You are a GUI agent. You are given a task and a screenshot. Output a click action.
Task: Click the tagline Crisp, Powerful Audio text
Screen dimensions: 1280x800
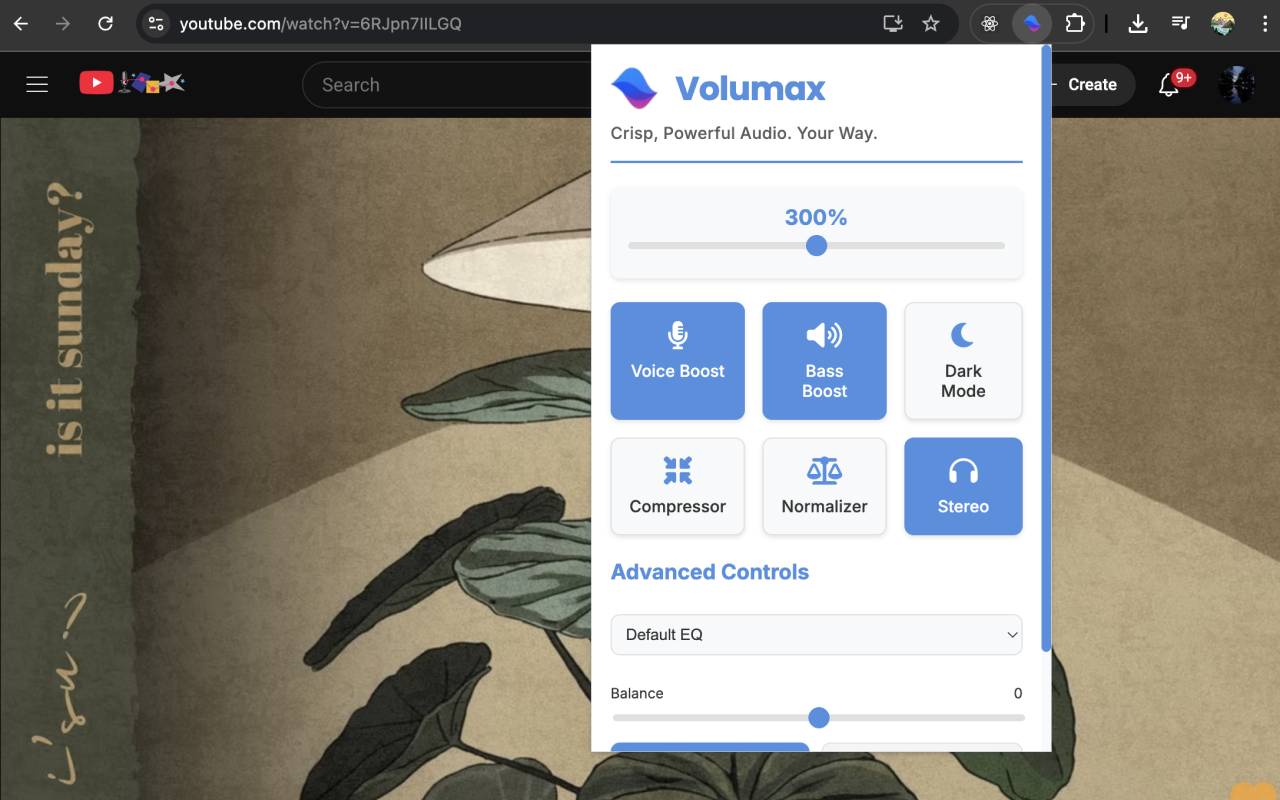click(x=744, y=133)
